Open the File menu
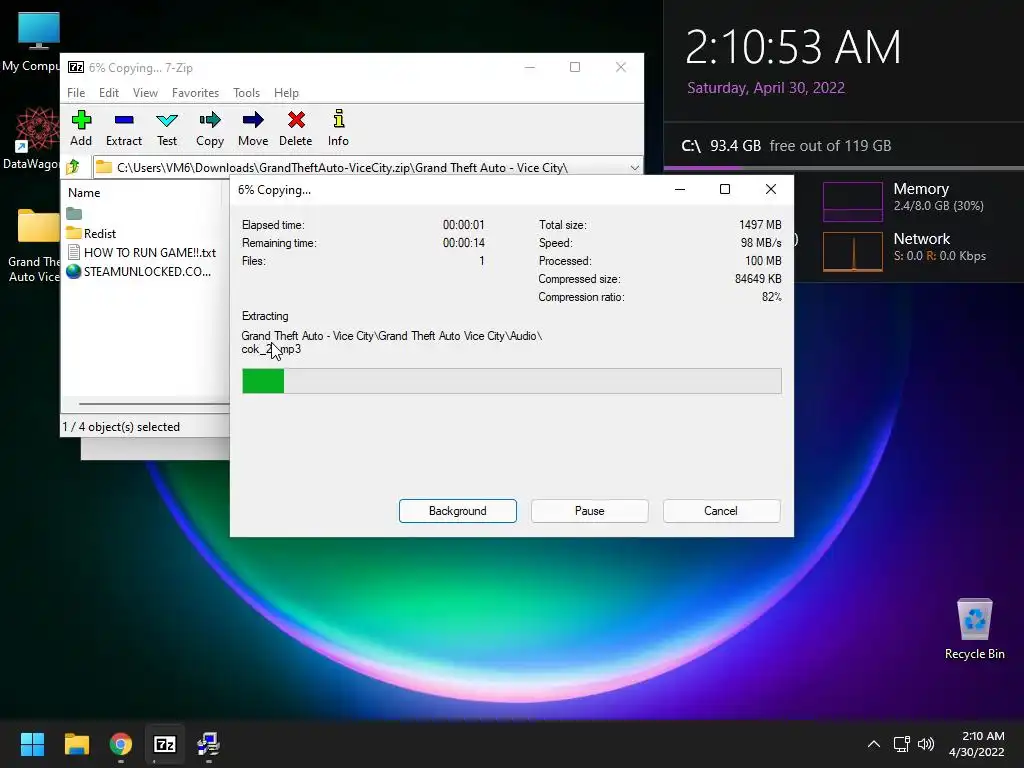Image resolution: width=1024 pixels, height=768 pixels. point(76,93)
